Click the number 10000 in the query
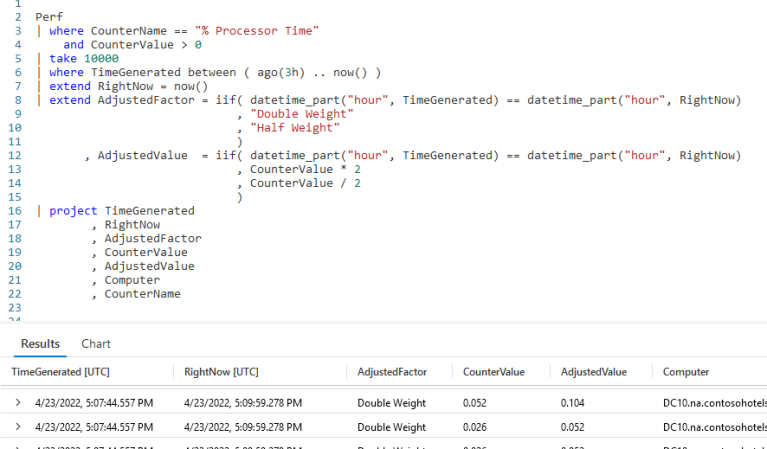Screen dimensions: 767x449 (101, 58)
